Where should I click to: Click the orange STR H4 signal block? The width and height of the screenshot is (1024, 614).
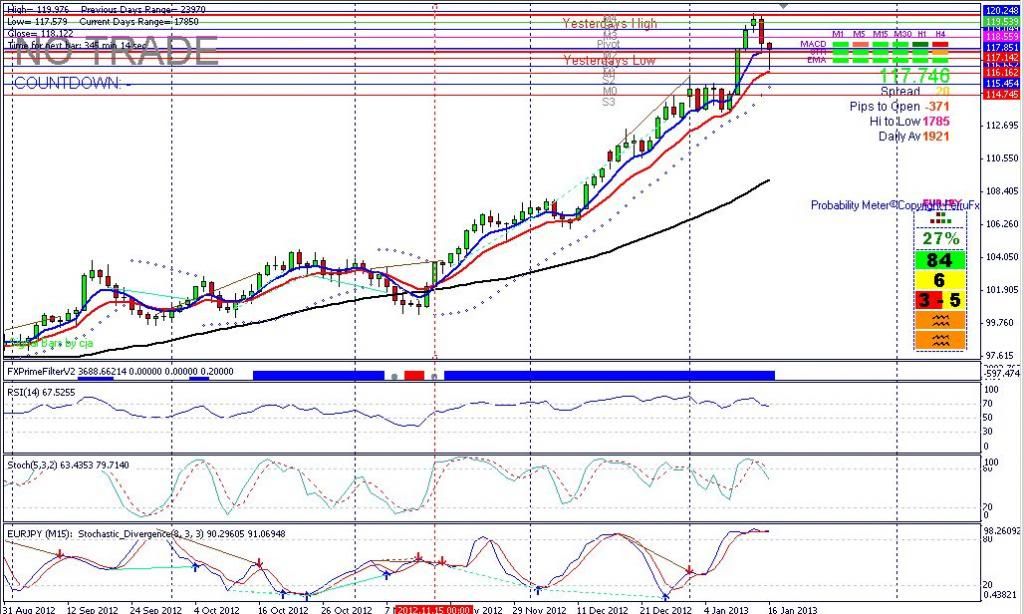(x=939, y=53)
